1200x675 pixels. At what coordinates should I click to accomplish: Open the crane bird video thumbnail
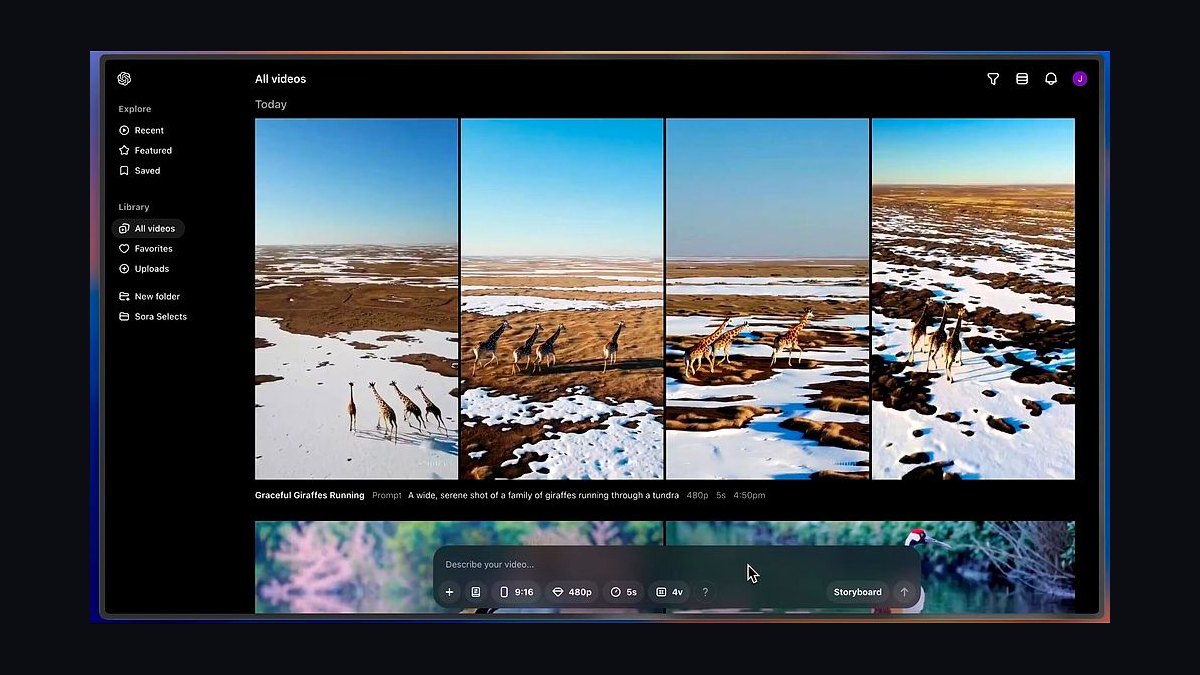871,567
